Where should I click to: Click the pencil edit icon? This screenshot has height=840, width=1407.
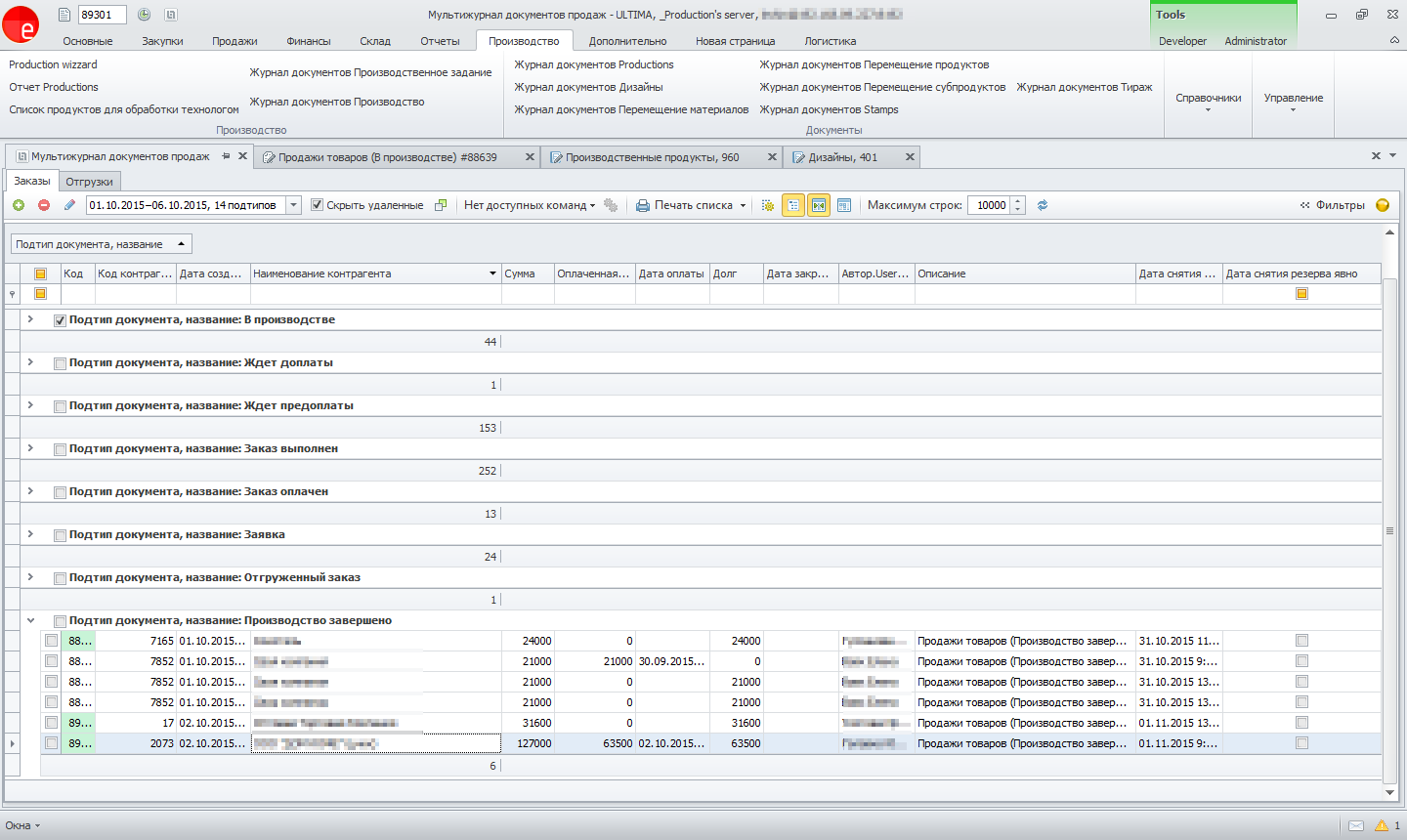(x=69, y=205)
